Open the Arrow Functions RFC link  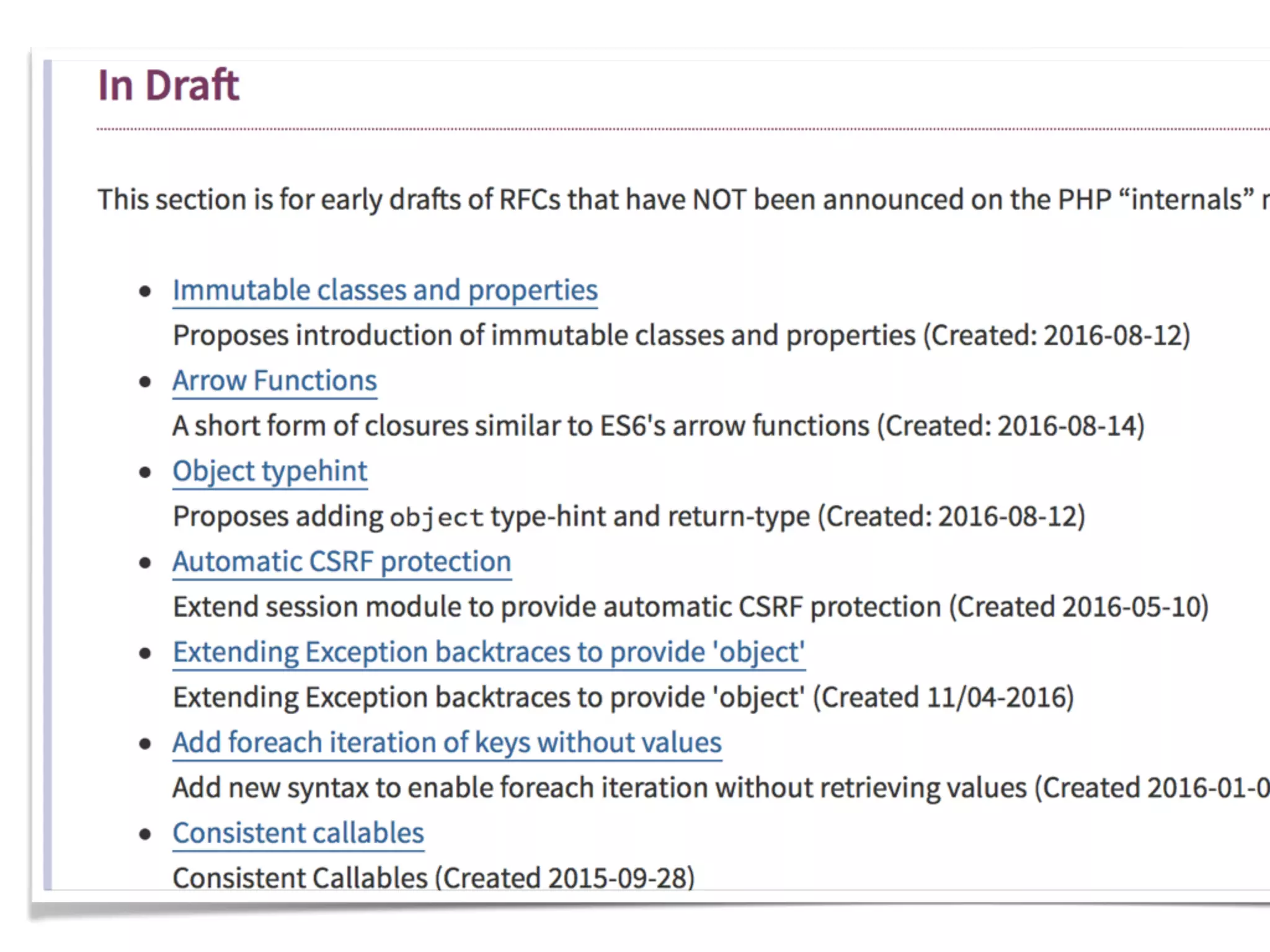(275, 381)
